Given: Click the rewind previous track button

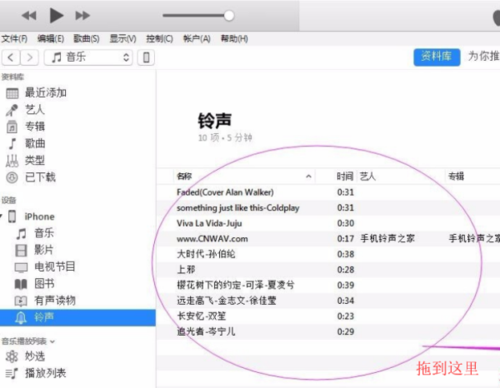Looking at the screenshot, I should pyautogui.click(x=29, y=16).
